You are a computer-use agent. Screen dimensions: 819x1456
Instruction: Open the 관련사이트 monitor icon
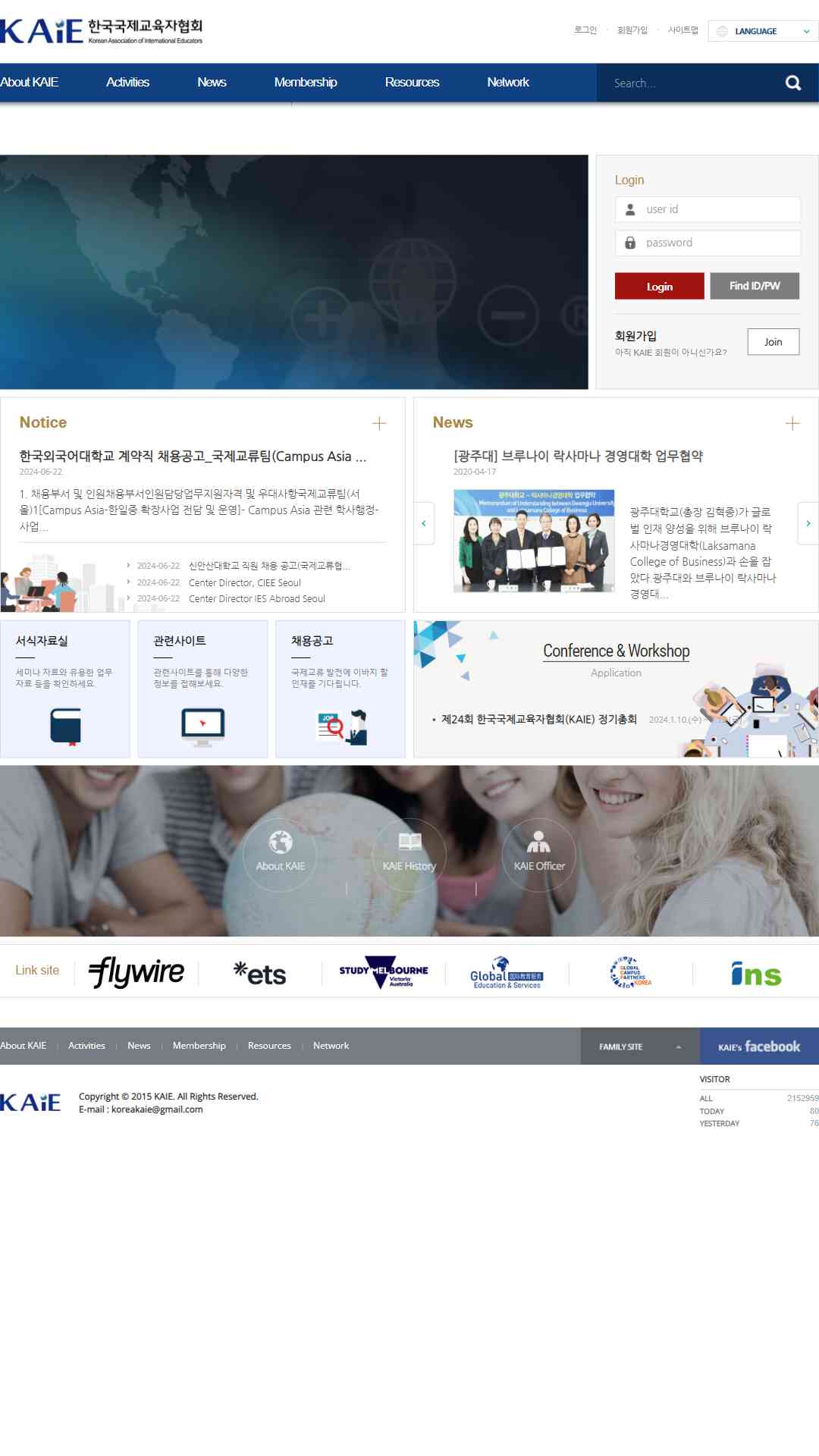pos(202,727)
